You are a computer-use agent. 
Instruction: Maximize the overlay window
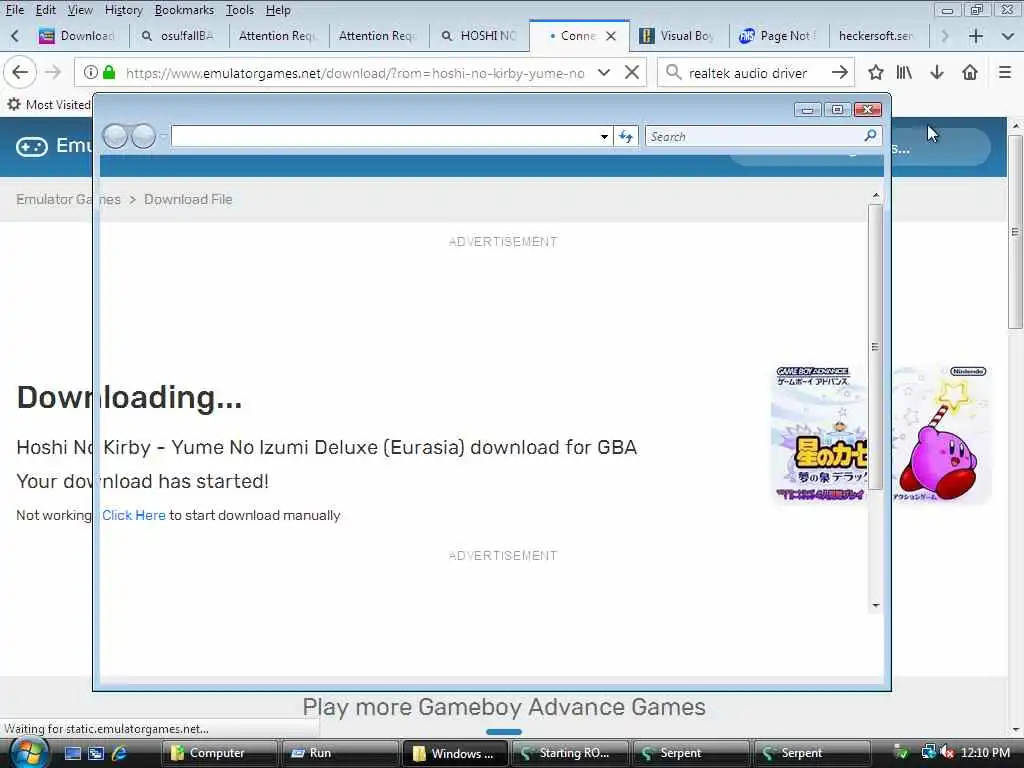[x=837, y=110]
